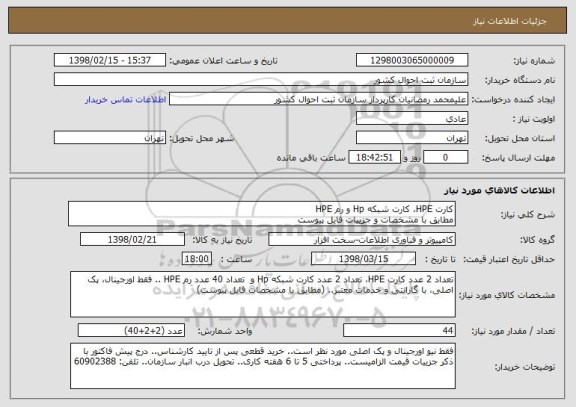Click the استان محل تحویل field تهران
576x407 pixels.
coord(412,138)
